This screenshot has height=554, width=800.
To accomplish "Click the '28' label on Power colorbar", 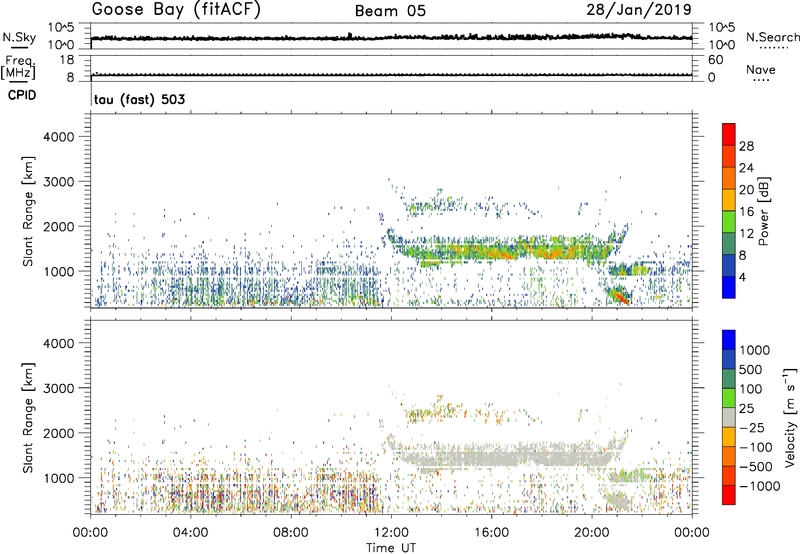I will coord(746,146).
